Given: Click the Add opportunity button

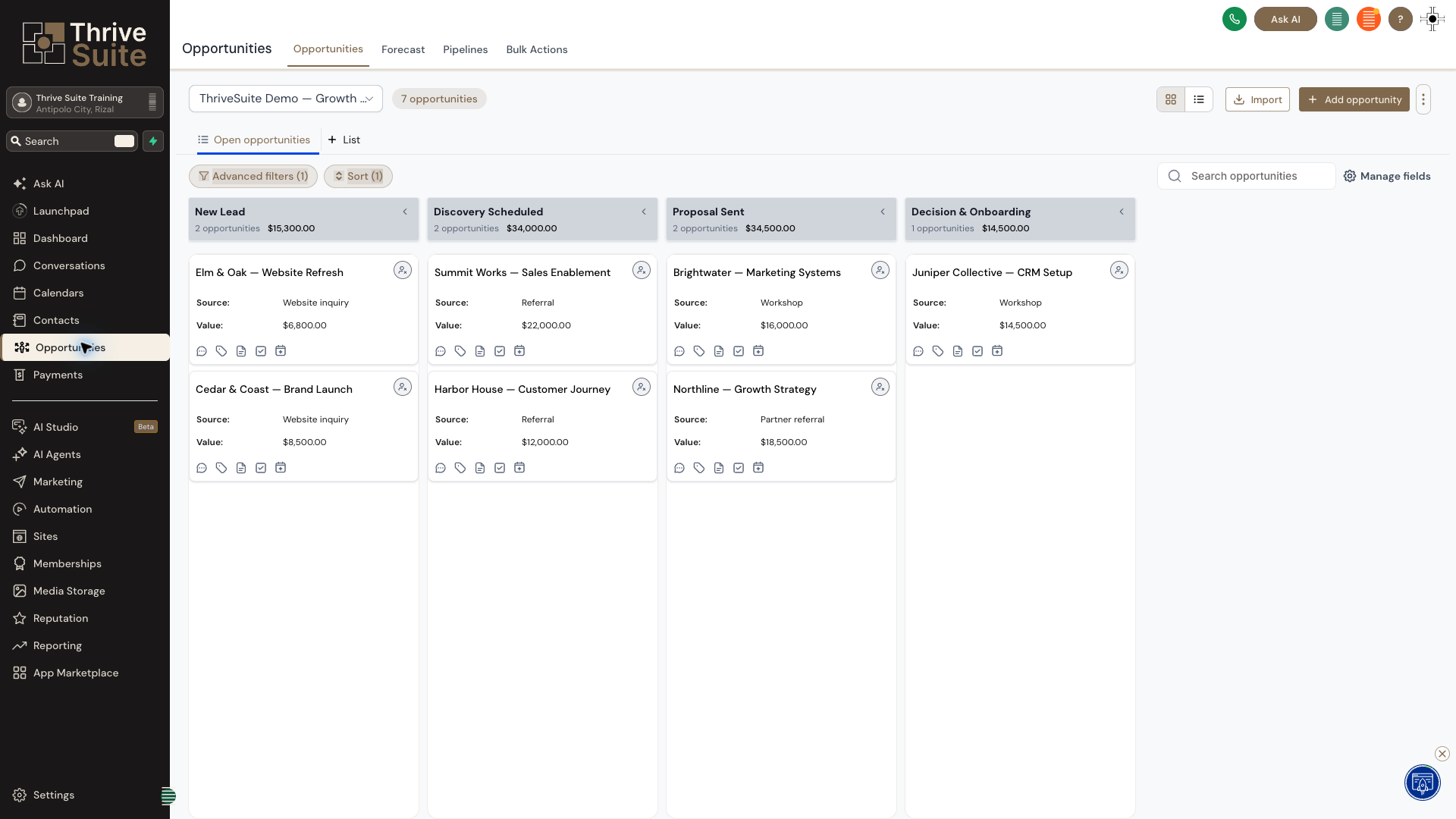Looking at the screenshot, I should click(x=1354, y=99).
